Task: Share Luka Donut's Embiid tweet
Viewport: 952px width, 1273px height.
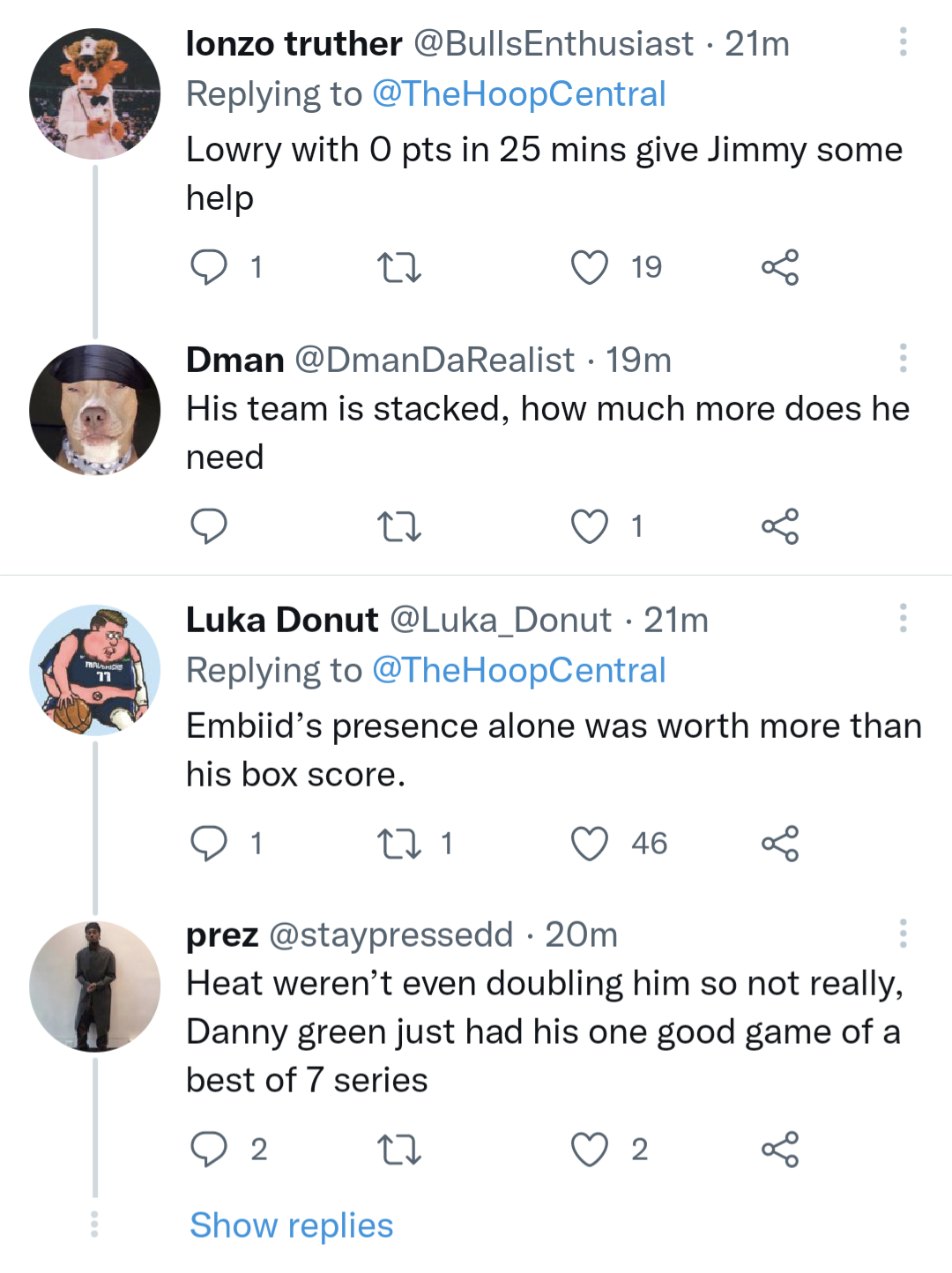Action: click(780, 844)
